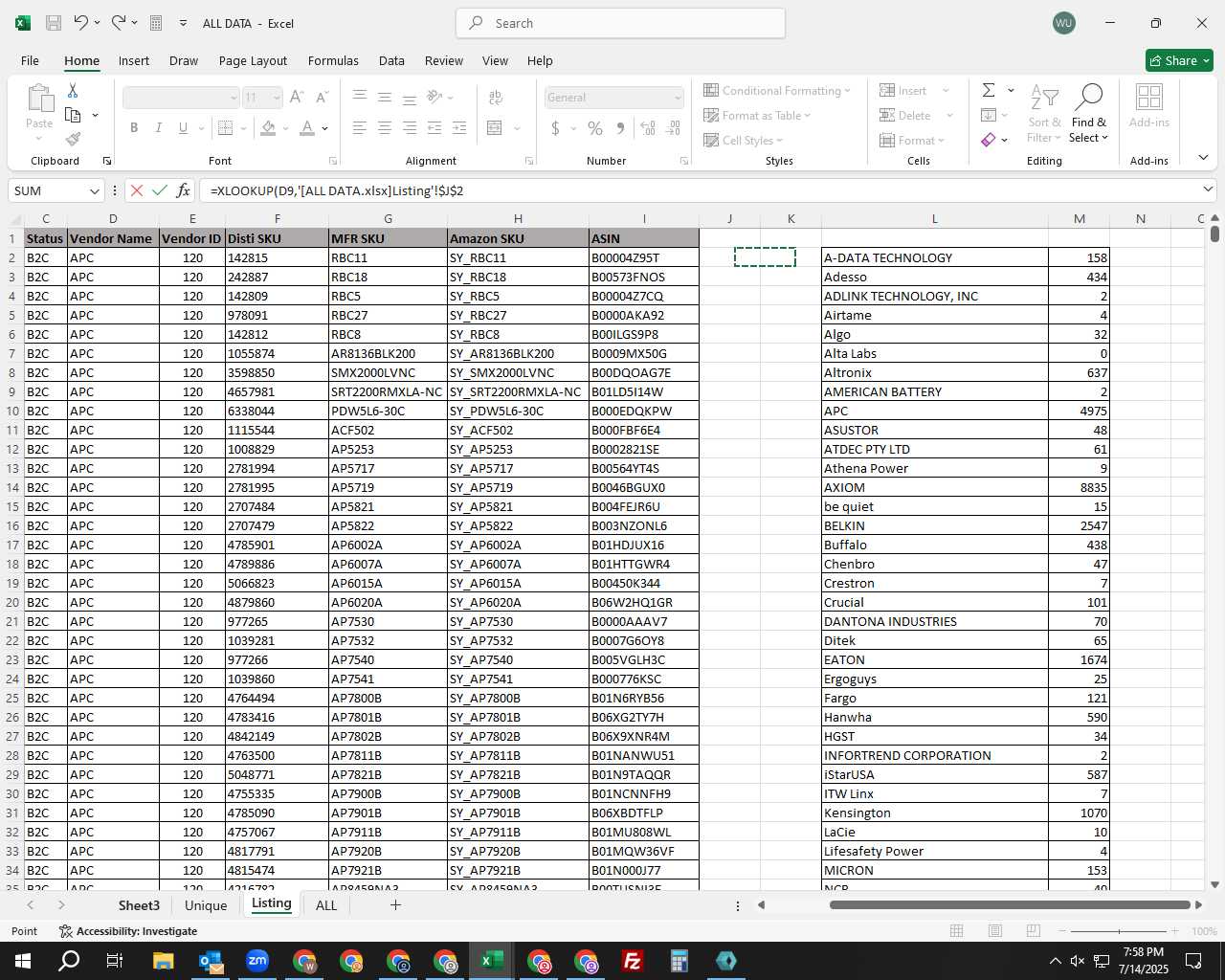Click Accessibility: Investigate in status bar

[128, 931]
